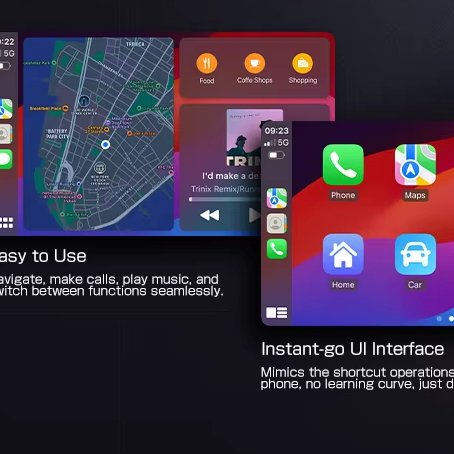Open the small green Phone sidebar icon
The width and height of the screenshot is (454, 454).
click(x=277, y=249)
